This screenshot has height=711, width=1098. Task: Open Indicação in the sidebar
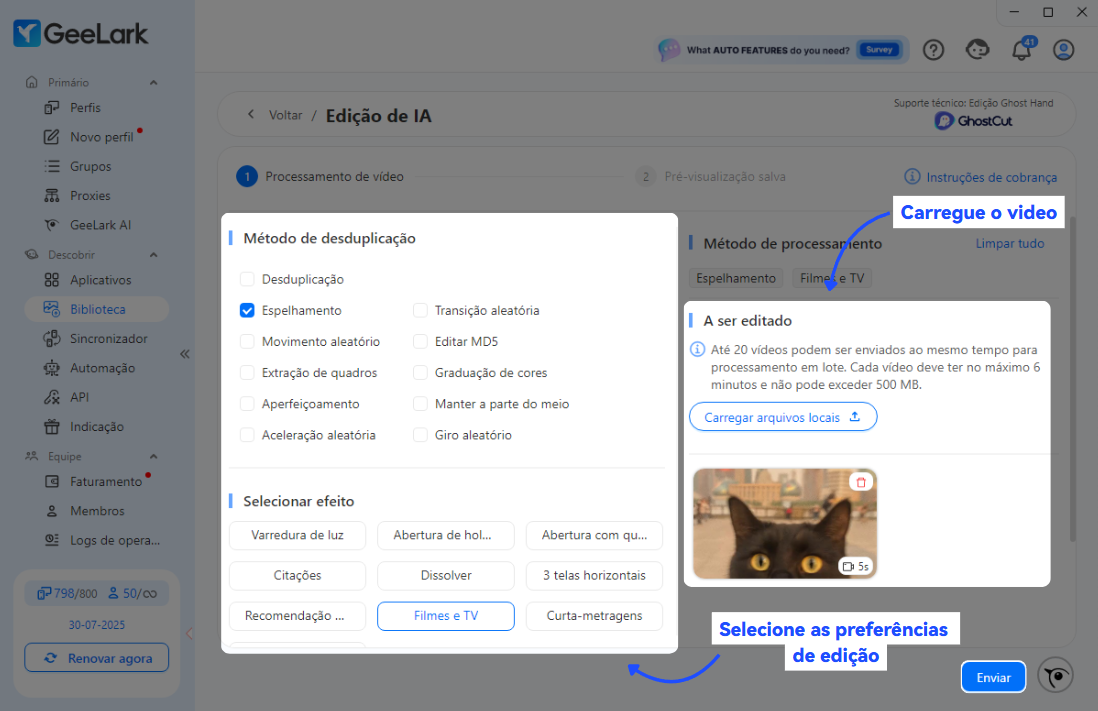(x=97, y=427)
